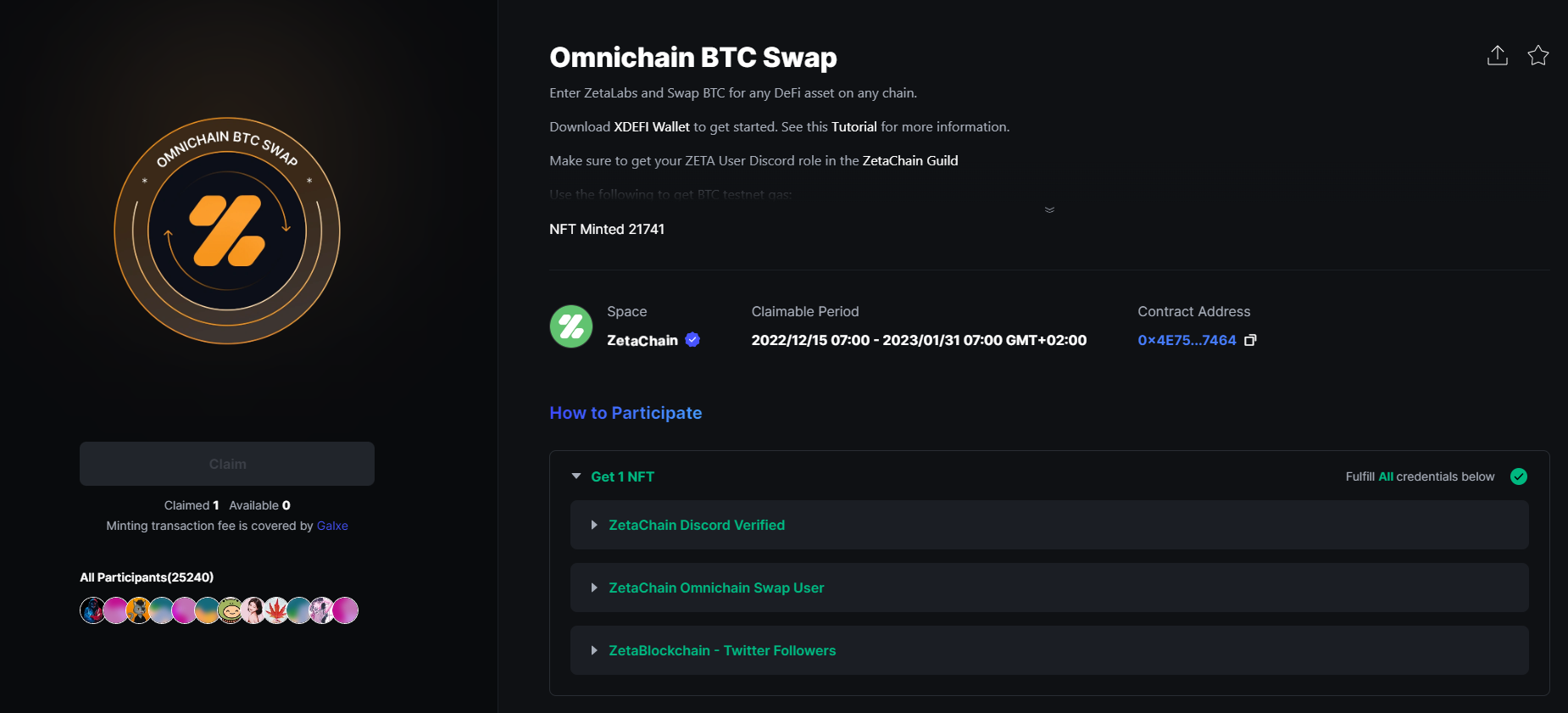Expand ZetaBlockchain Twitter Followers credential

point(1049,650)
